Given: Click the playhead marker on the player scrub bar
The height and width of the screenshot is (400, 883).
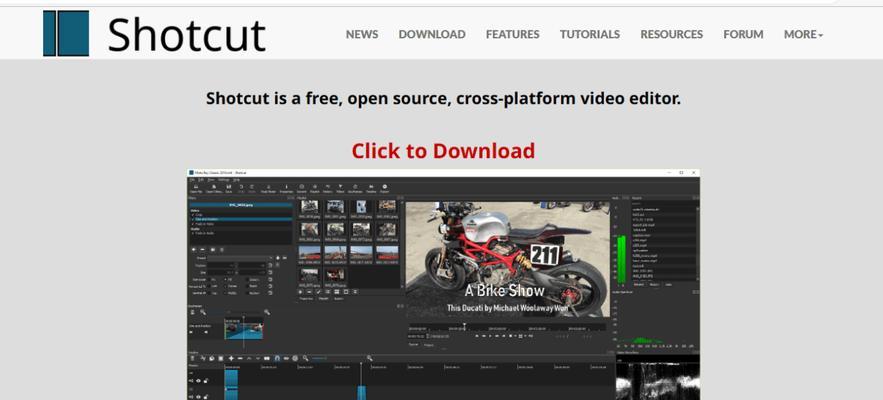Looking at the screenshot, I should click(x=465, y=326).
